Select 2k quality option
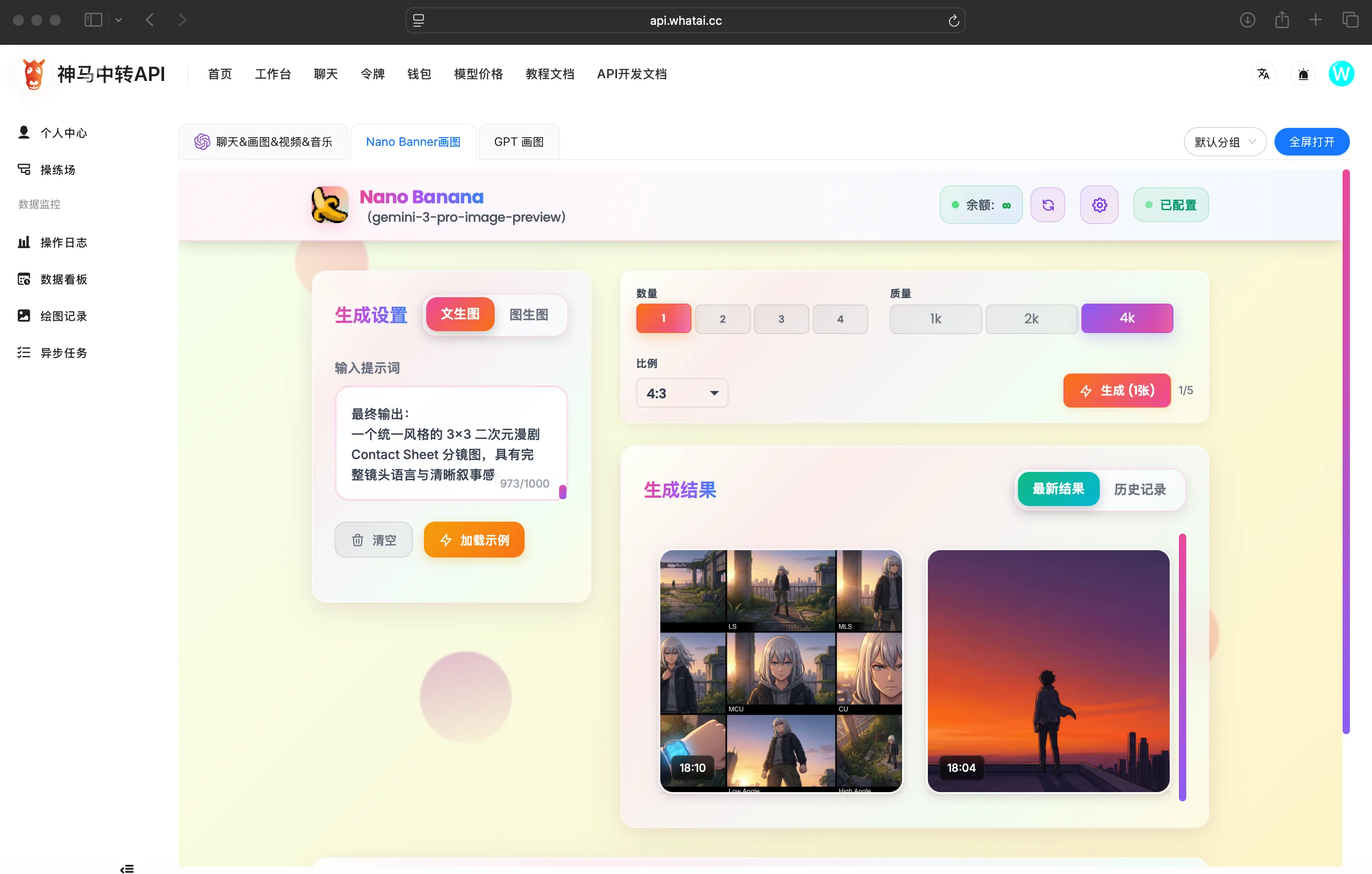Screen dimensions: 1372x874 pyautogui.click(x=1031, y=318)
